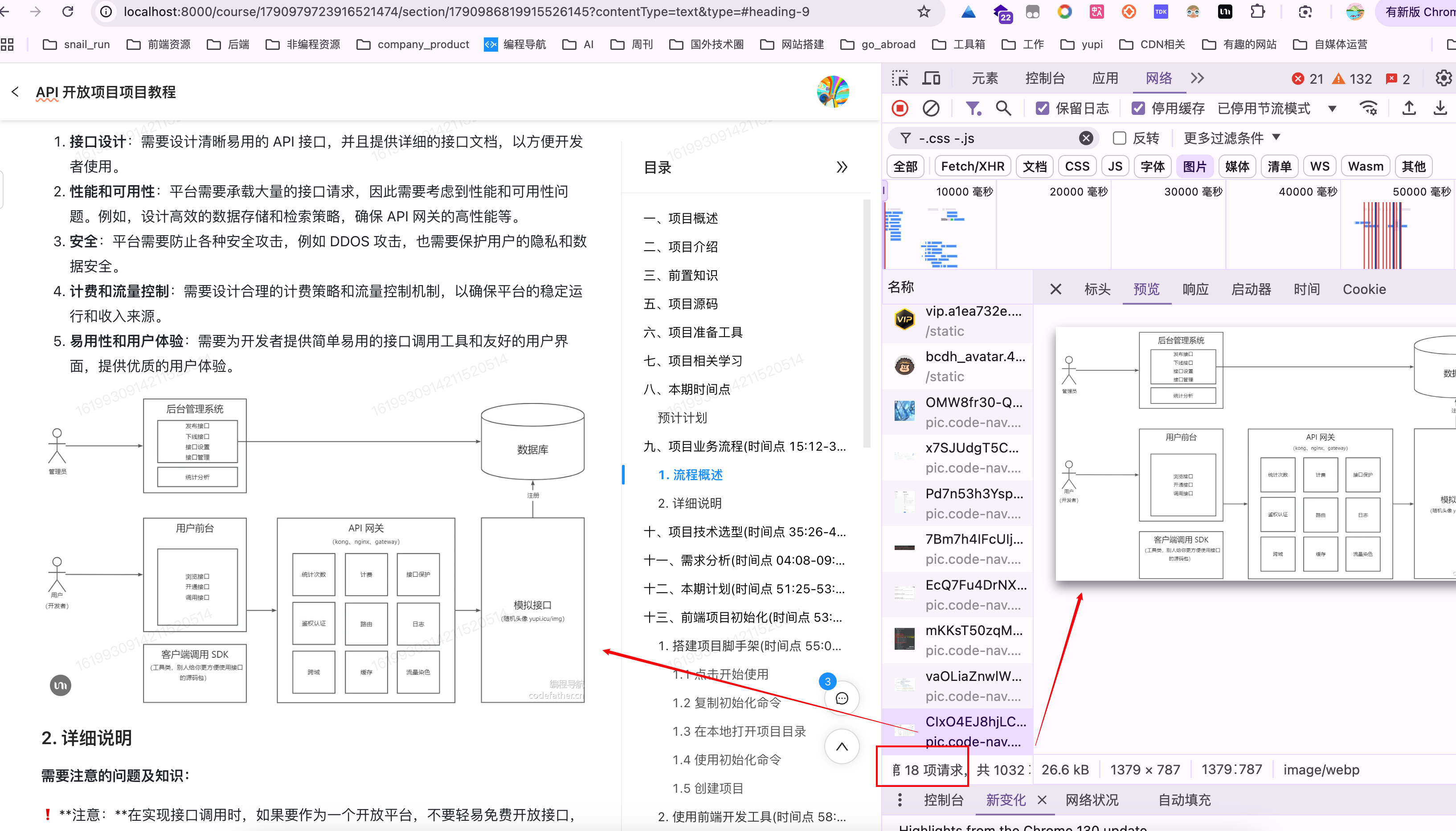Uncheck the 停用缓存 checkbox
Image resolution: width=1456 pixels, height=831 pixels.
pos(1138,109)
